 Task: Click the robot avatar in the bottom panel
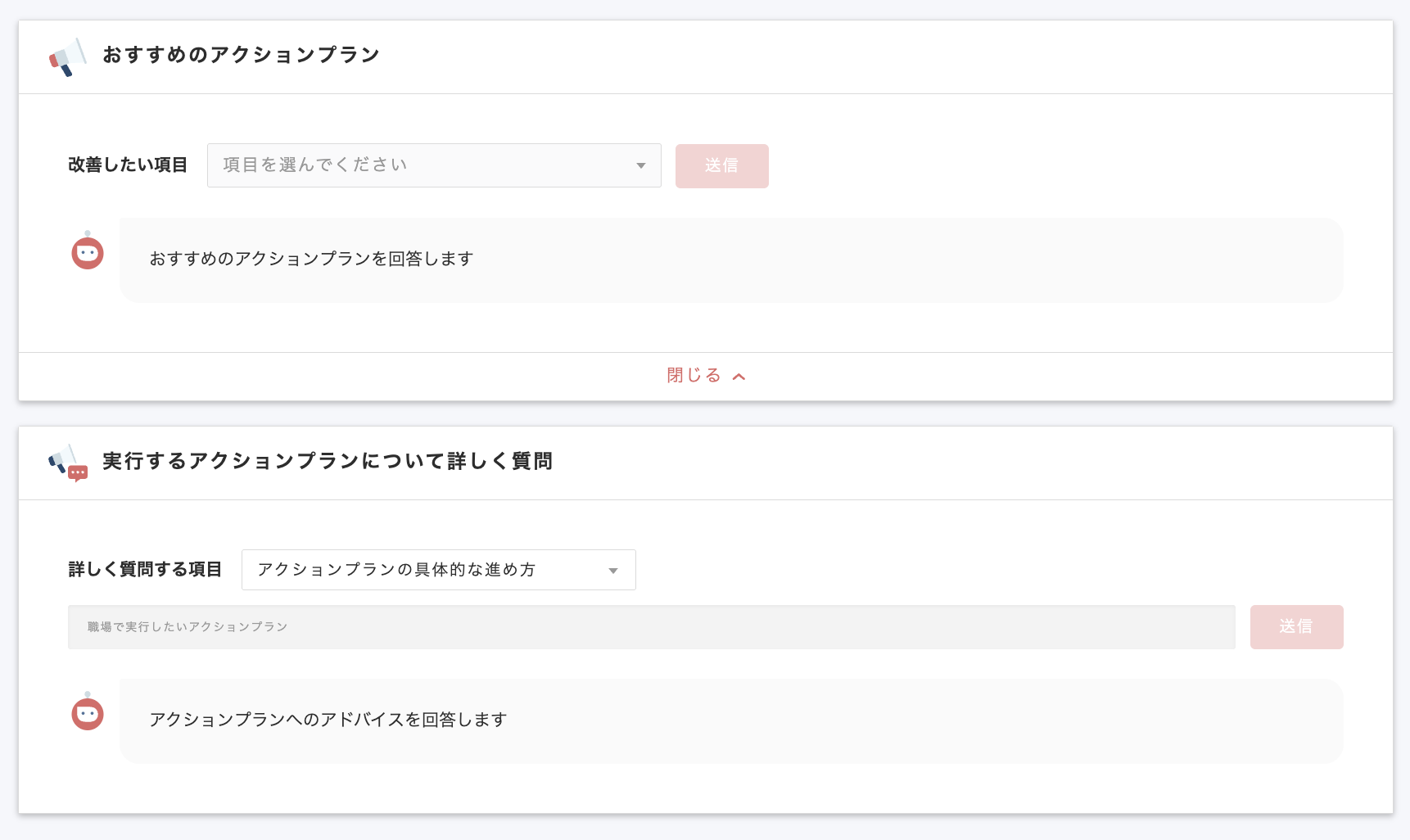pyautogui.click(x=87, y=713)
